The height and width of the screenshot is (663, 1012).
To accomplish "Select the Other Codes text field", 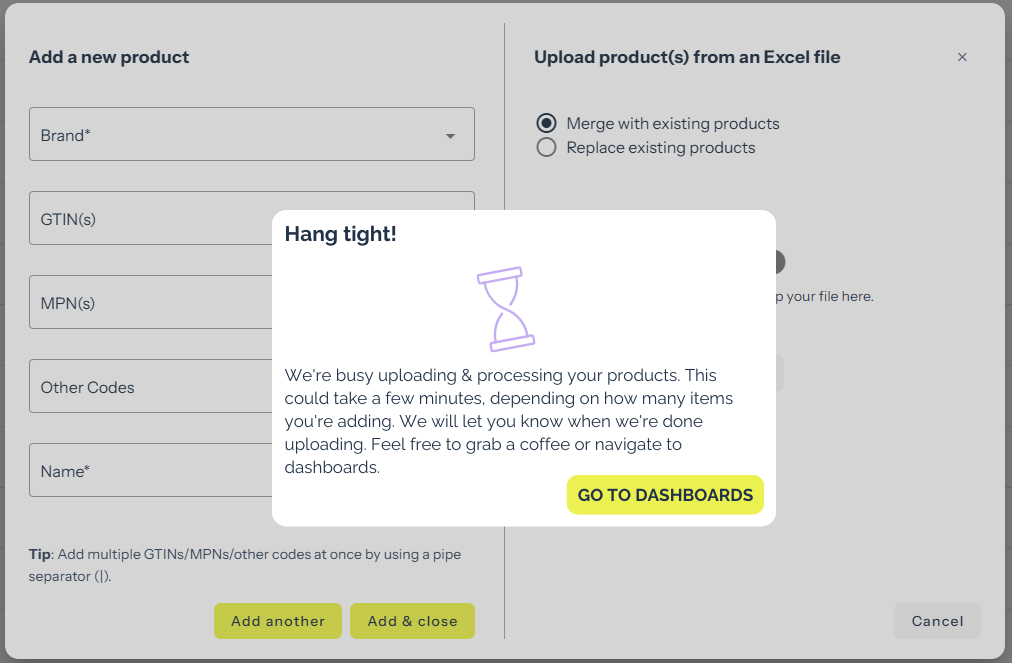I will [x=150, y=386].
